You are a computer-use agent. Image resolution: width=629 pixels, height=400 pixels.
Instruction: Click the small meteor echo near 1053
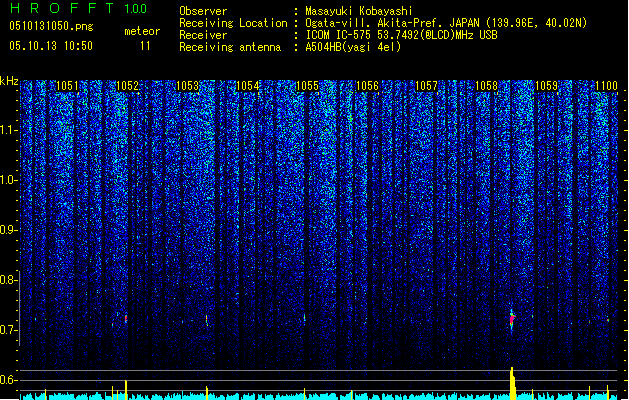pos(207,320)
